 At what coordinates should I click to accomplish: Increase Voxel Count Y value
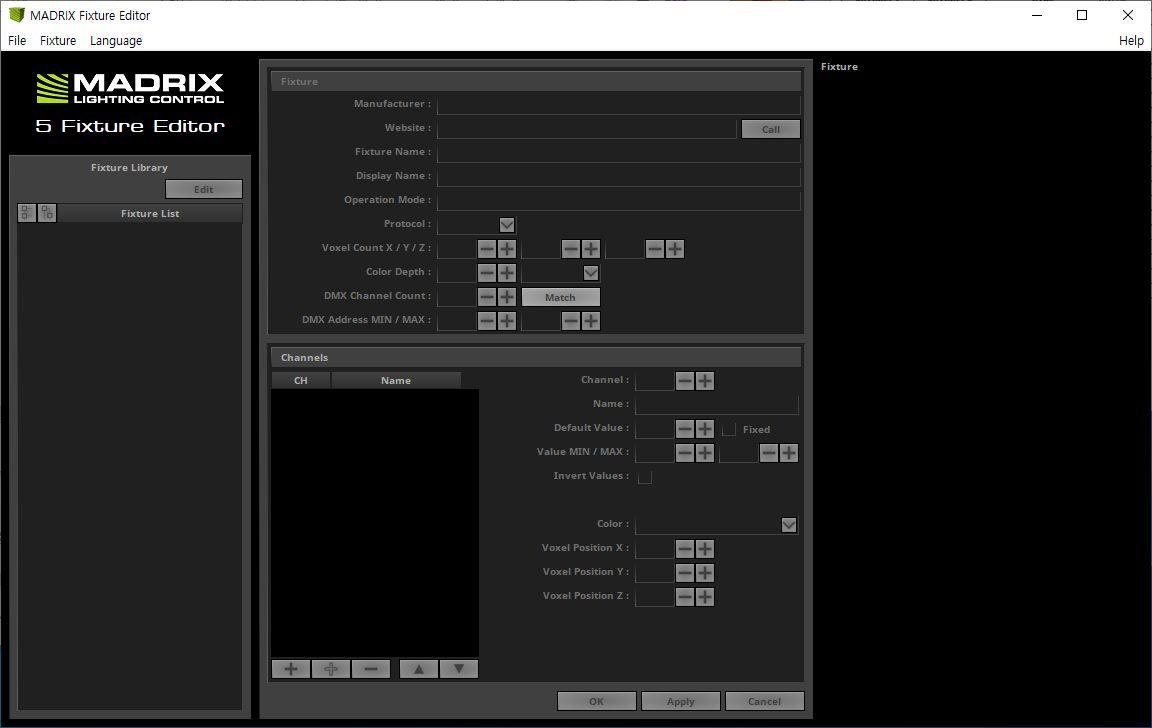point(591,249)
